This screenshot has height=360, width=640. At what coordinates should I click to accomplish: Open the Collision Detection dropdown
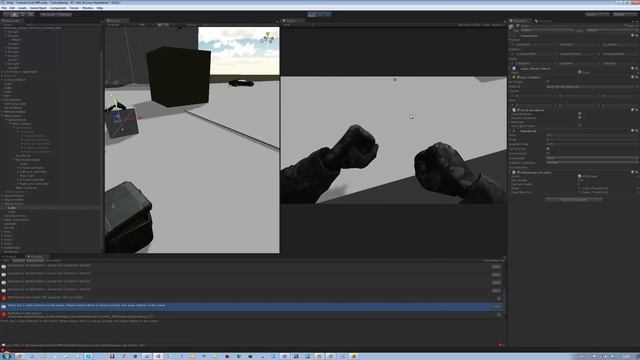click(592, 162)
